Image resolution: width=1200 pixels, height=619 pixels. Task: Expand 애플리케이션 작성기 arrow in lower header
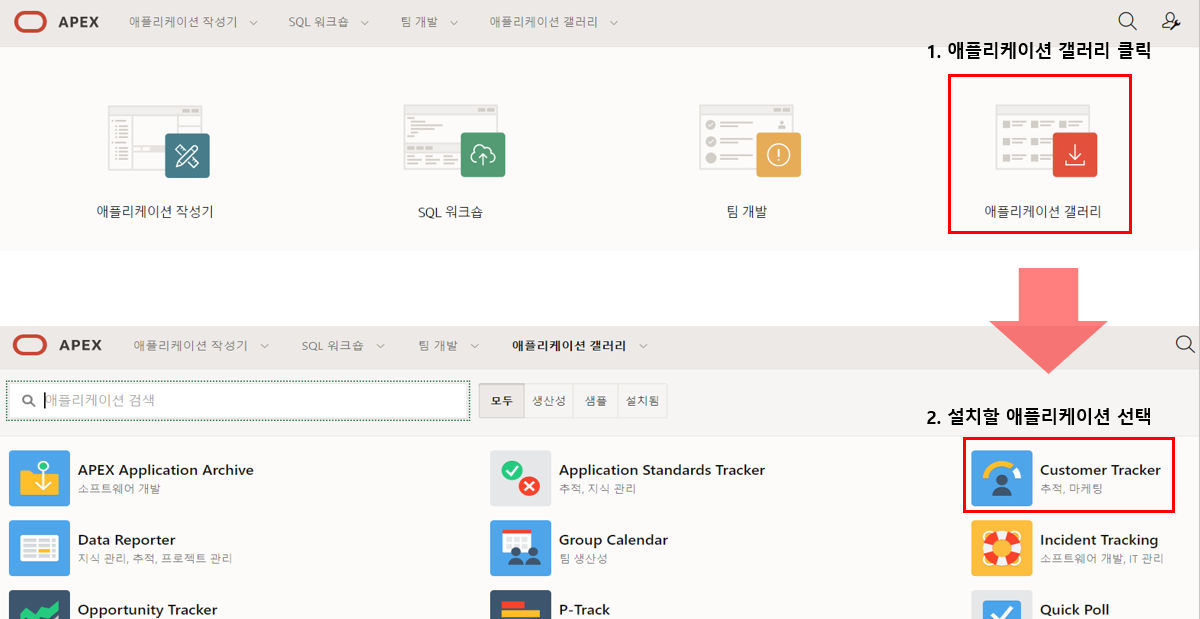[264, 346]
